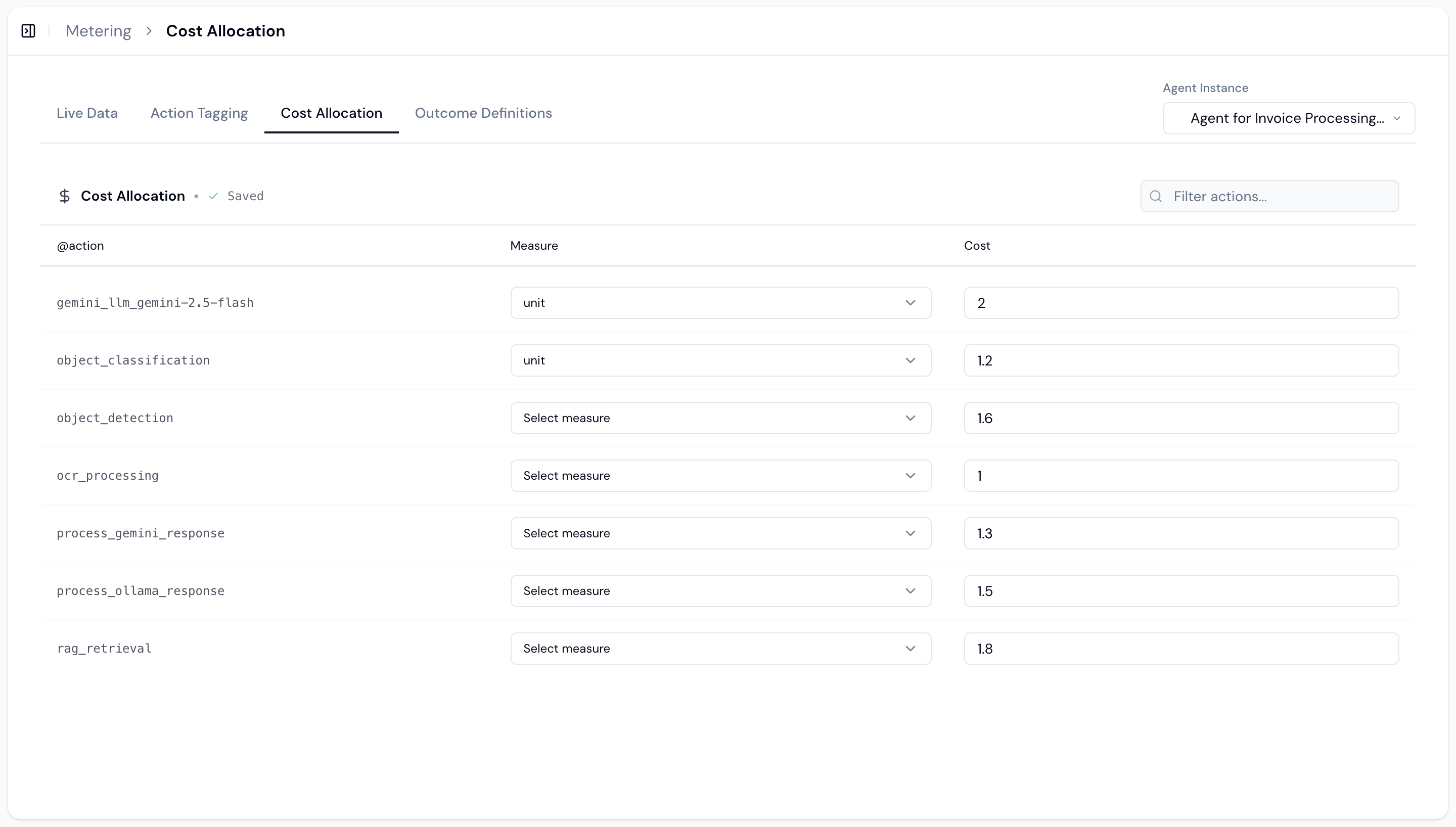Switch to the Live Data tab
The image size is (1456, 827).
[87, 113]
